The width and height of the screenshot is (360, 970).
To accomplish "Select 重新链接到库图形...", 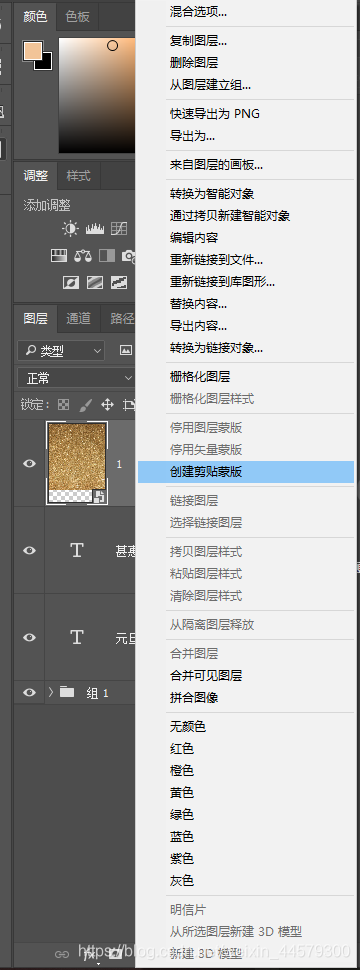I will (223, 281).
